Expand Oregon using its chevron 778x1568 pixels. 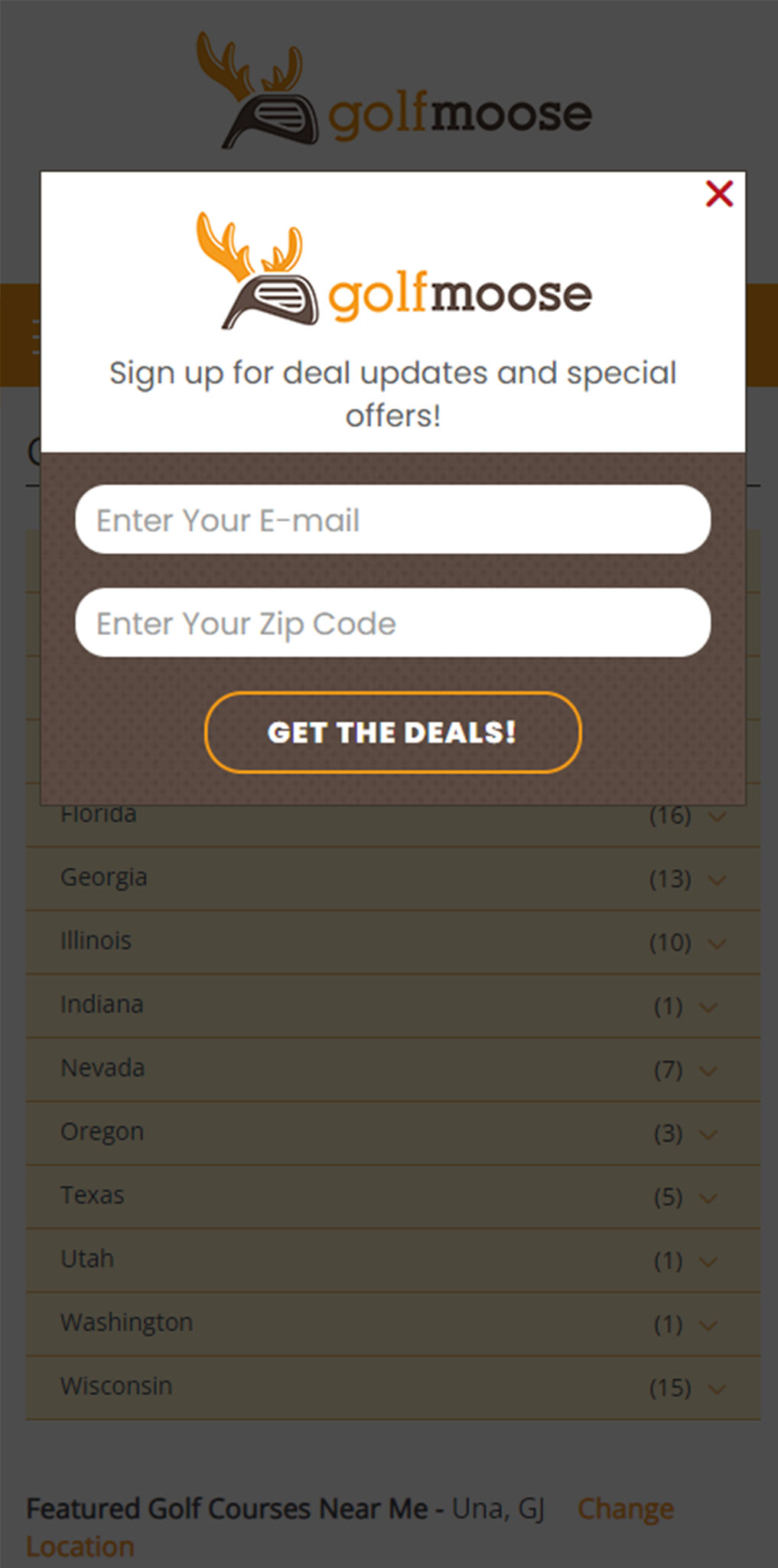[708, 1134]
